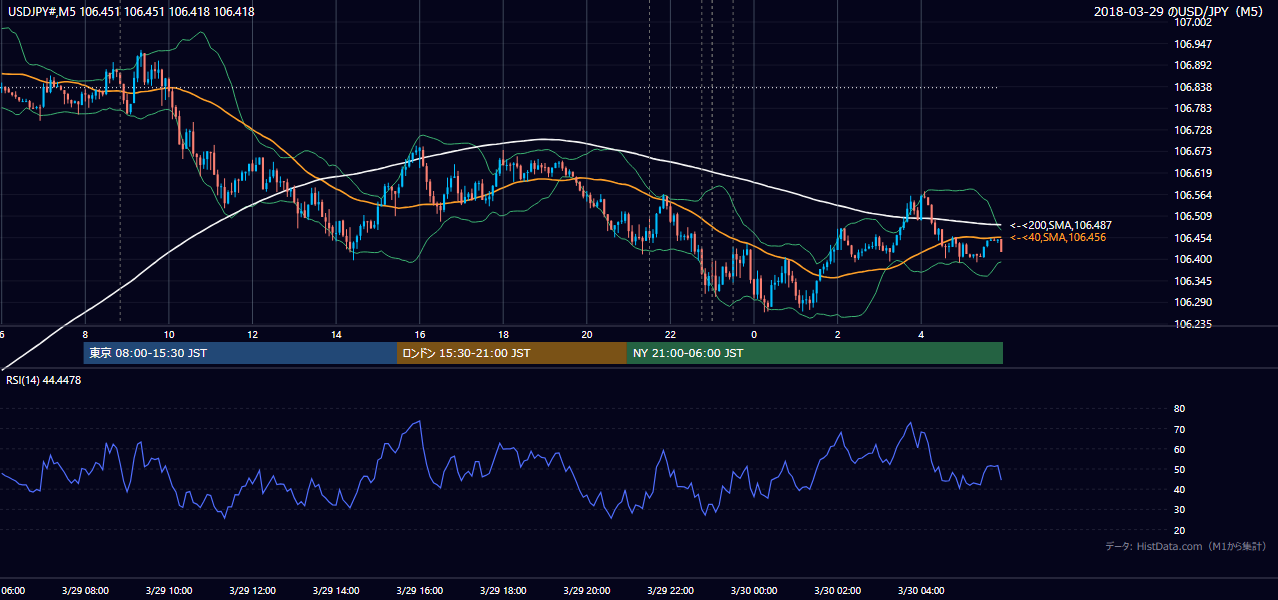Click the 3/30 00:00 bottom time label

[x=753, y=590]
